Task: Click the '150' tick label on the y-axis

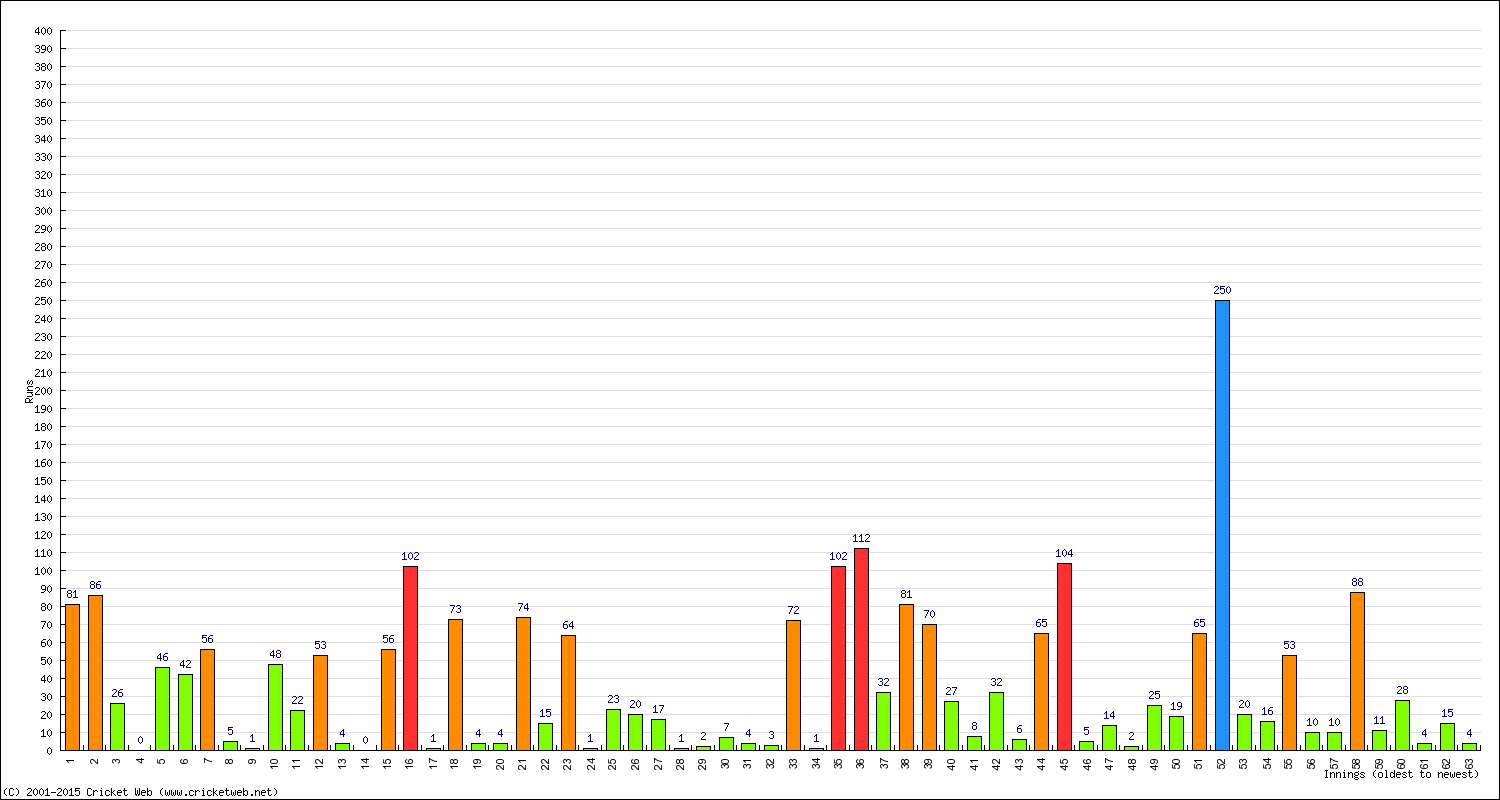Action: (43, 481)
